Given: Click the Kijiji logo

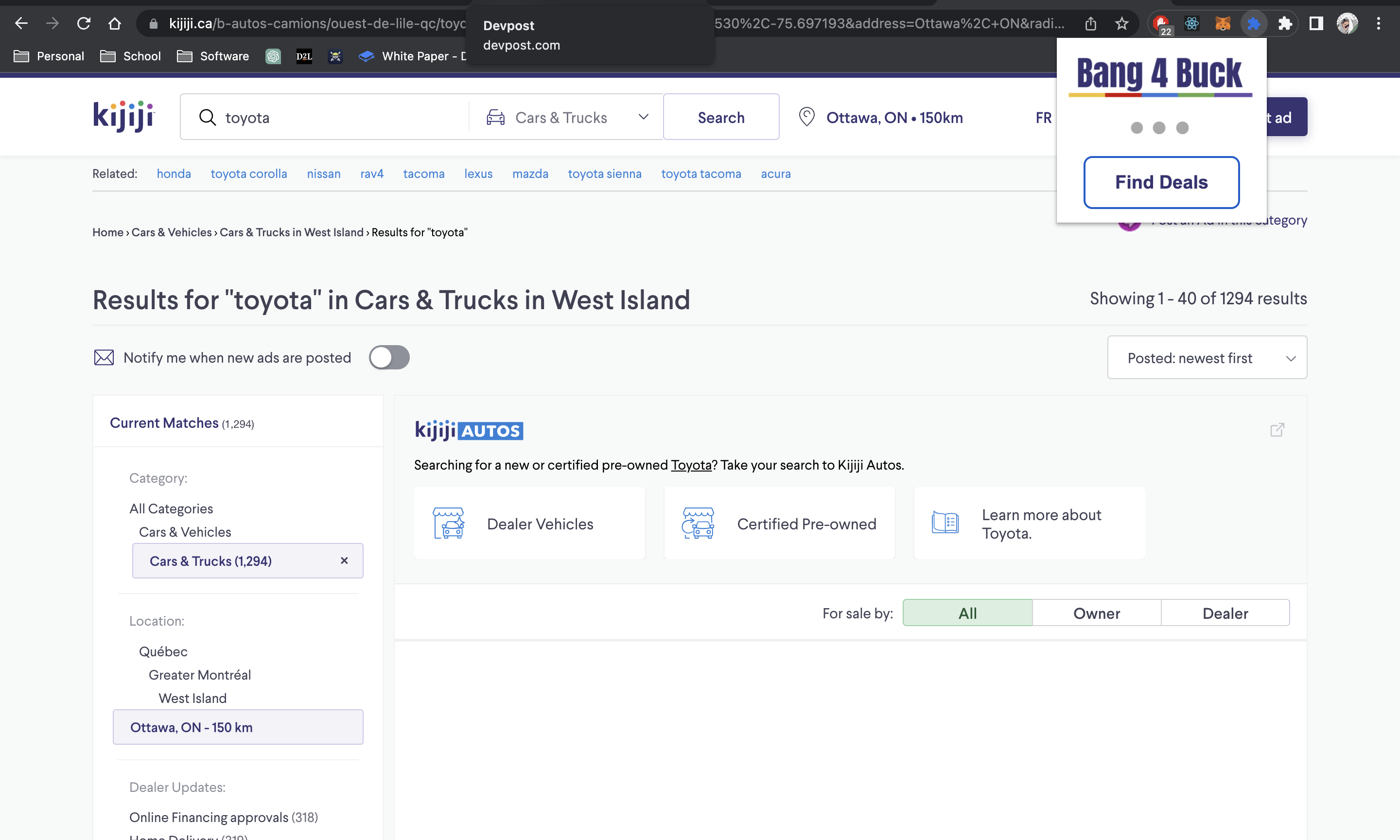Looking at the screenshot, I should (x=123, y=116).
